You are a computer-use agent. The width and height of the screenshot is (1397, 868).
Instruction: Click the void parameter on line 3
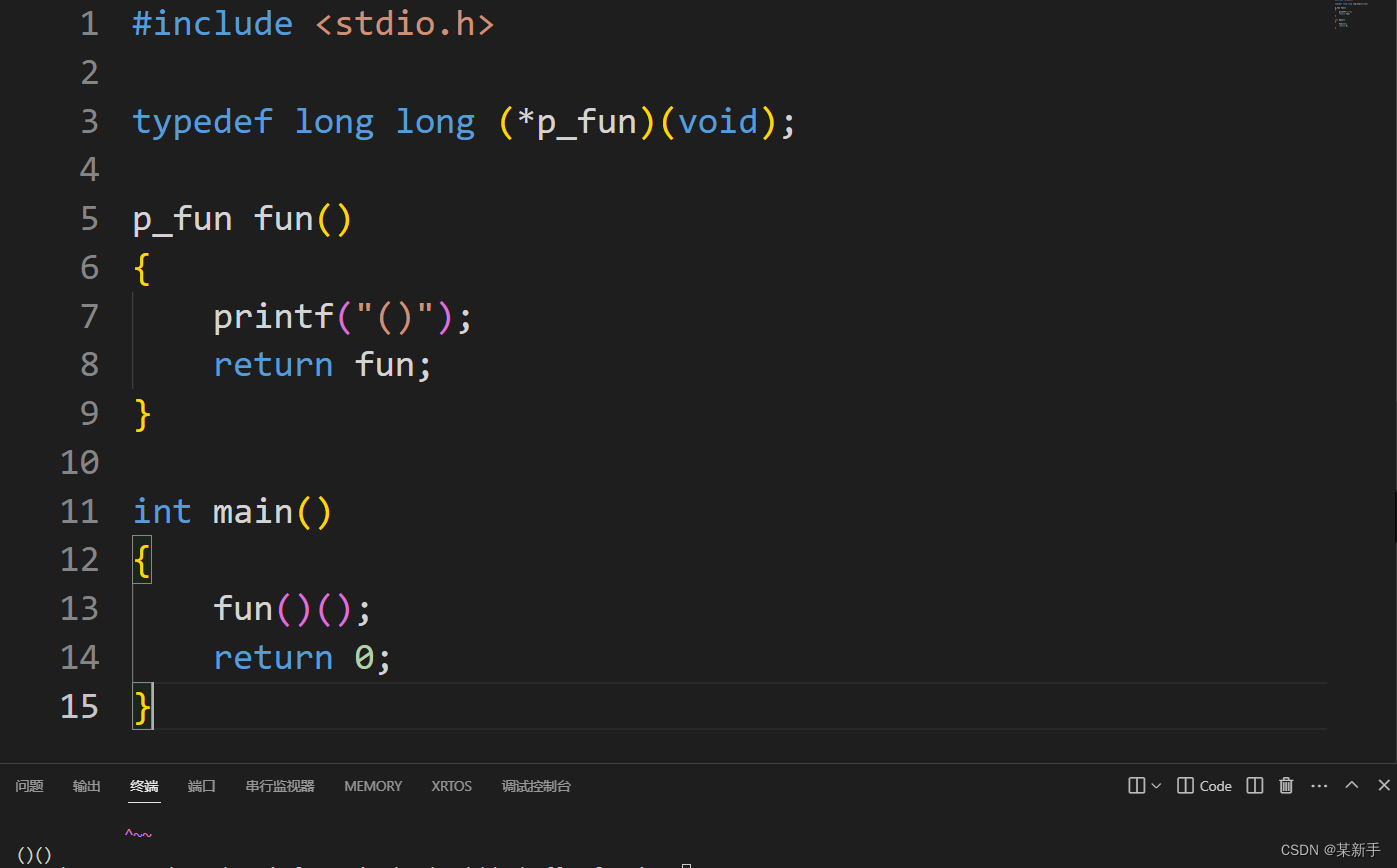[717, 122]
